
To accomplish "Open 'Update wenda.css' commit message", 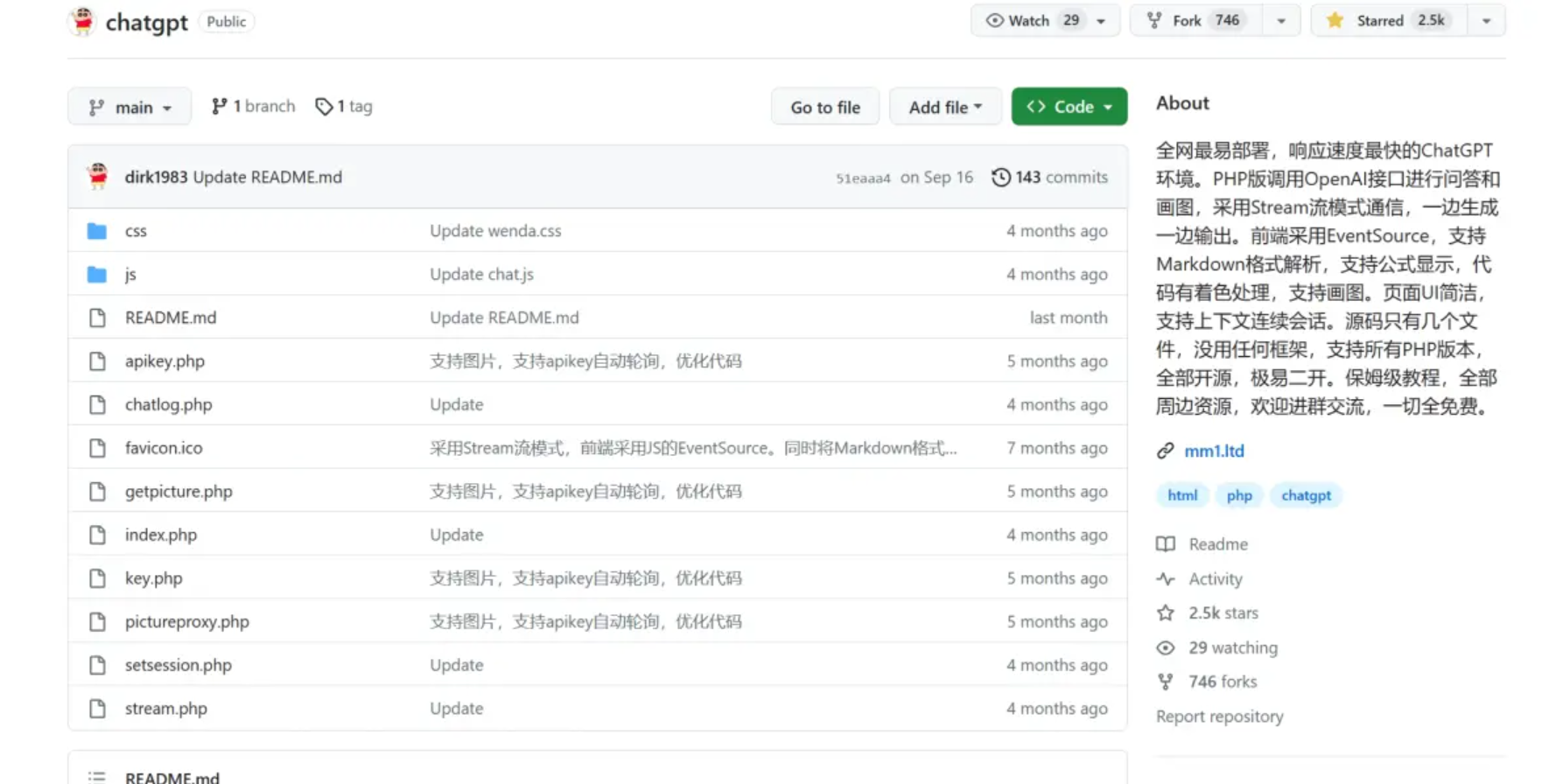I will point(495,231).
